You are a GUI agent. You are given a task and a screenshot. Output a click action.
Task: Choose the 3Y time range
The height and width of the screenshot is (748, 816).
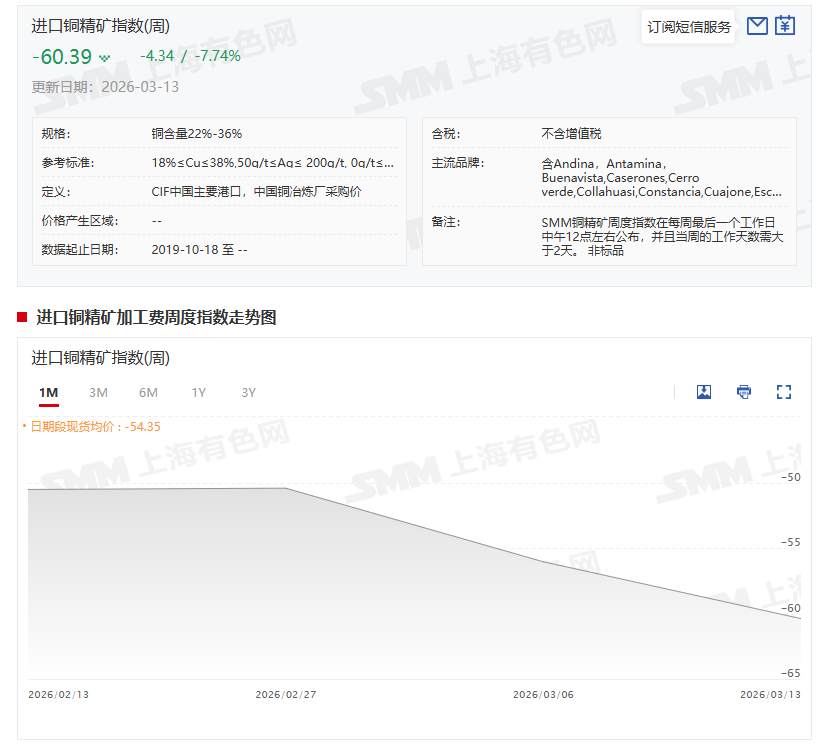coord(248,393)
